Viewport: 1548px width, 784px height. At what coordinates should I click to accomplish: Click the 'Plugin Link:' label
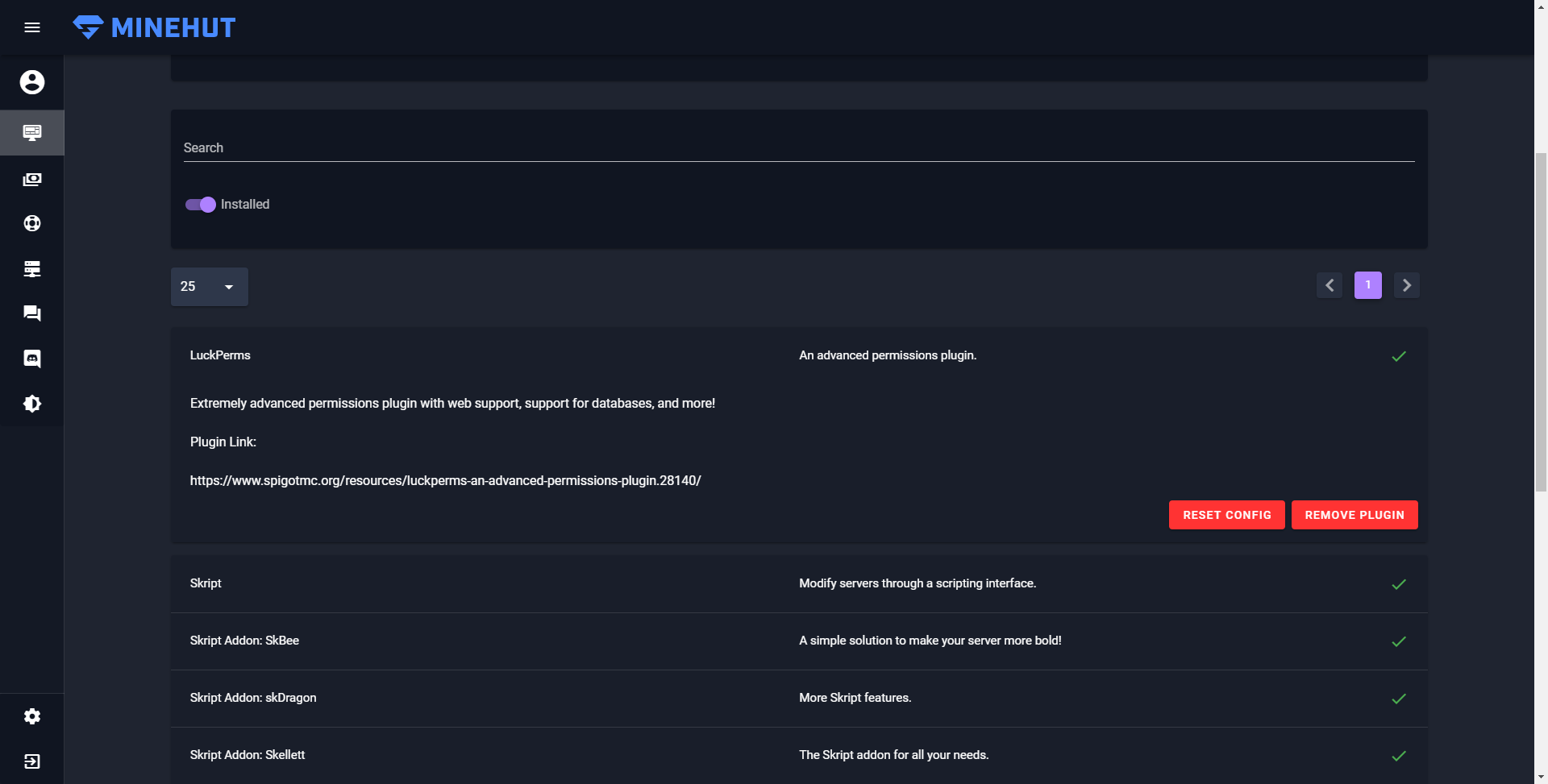pos(223,442)
